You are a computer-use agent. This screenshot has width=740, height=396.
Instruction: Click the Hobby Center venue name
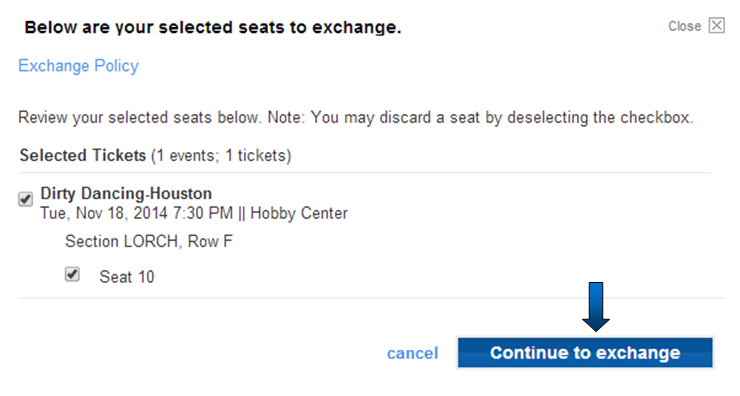[x=299, y=213]
